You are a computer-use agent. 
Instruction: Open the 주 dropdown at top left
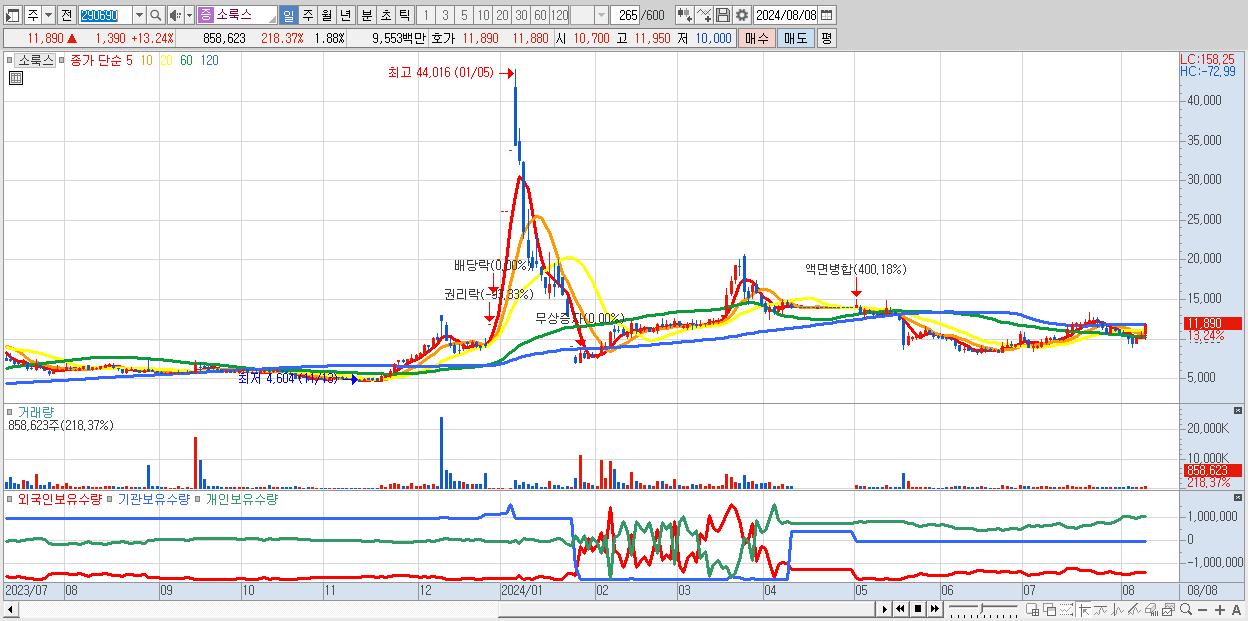point(49,15)
